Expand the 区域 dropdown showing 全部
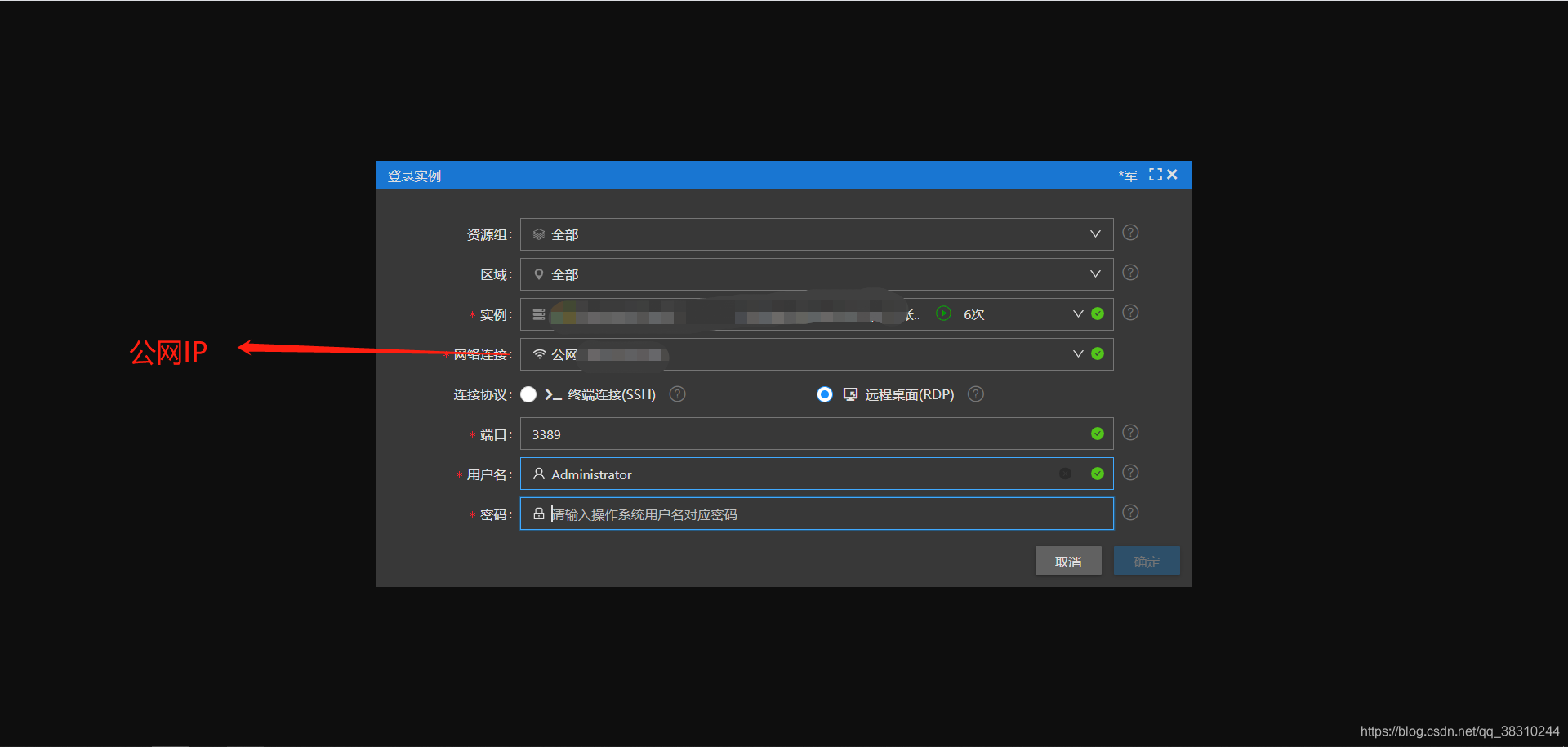 click(x=817, y=274)
